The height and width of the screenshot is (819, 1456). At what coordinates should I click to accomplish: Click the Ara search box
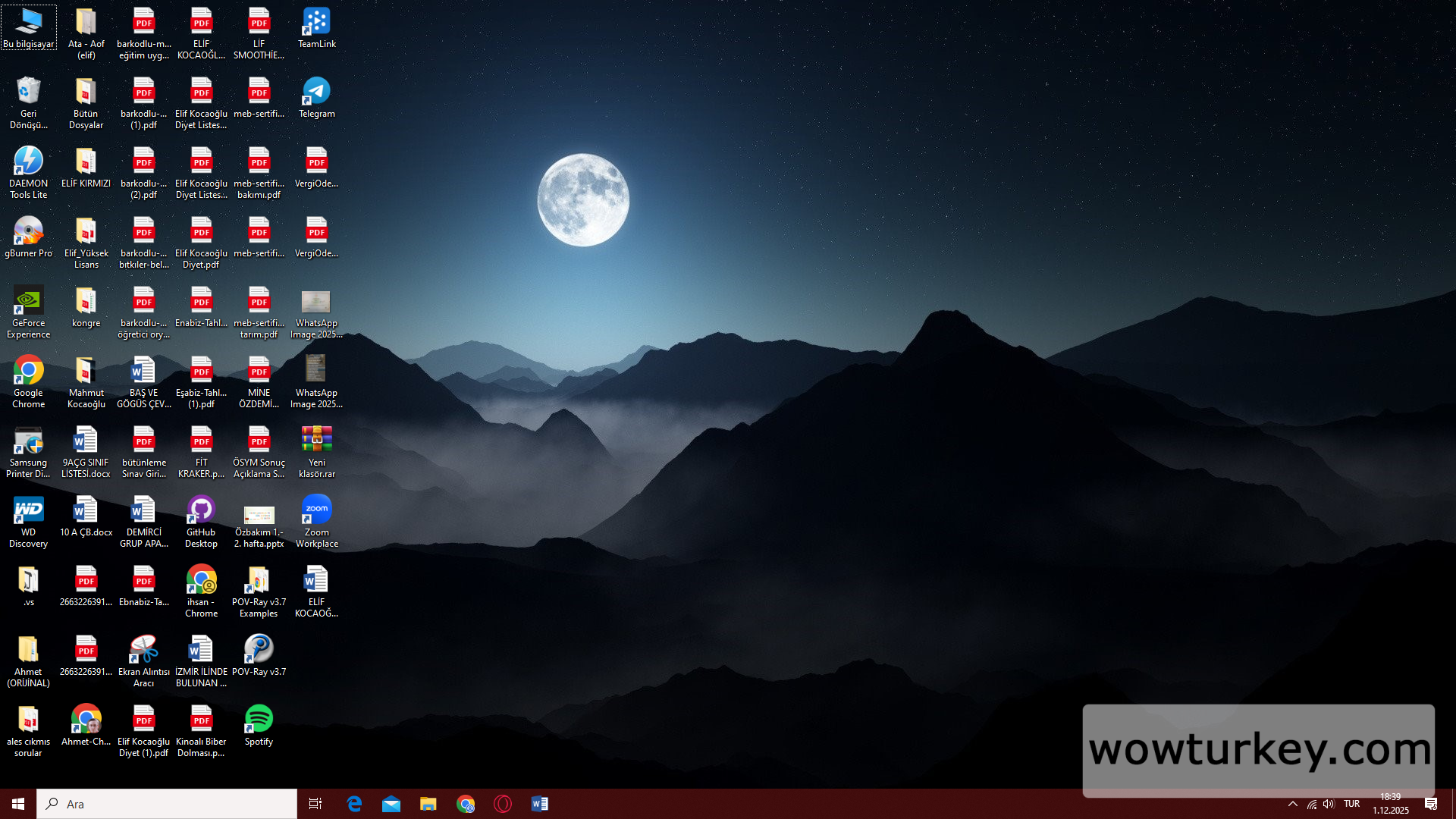point(167,804)
